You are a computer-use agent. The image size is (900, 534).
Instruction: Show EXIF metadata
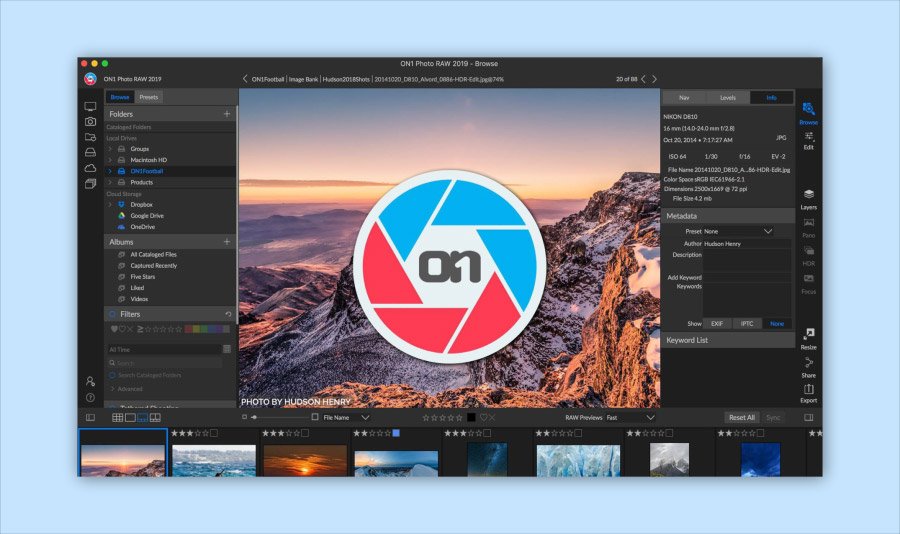[x=717, y=324]
